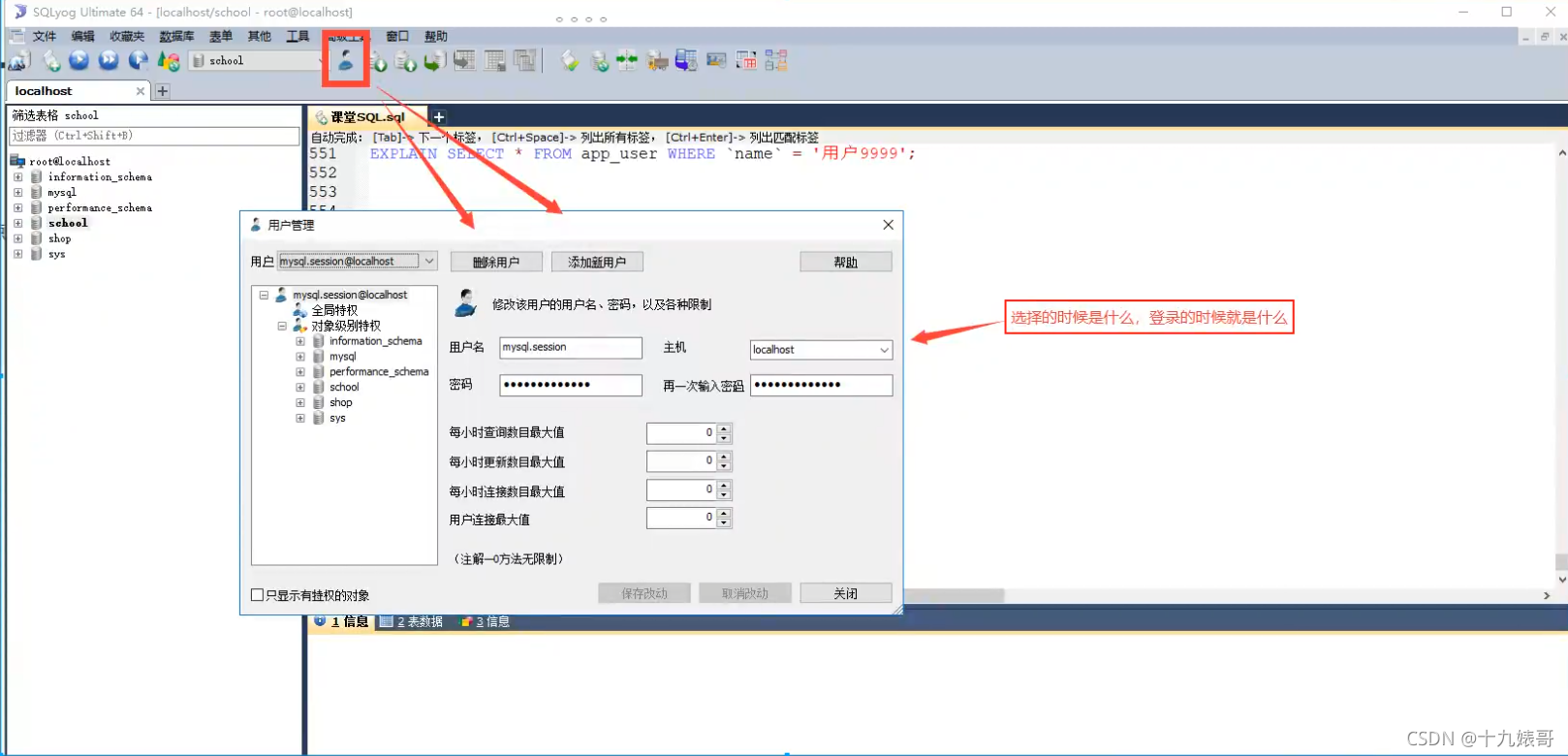Increase 每小时查询数目最大值 with up arrow

[724, 427]
